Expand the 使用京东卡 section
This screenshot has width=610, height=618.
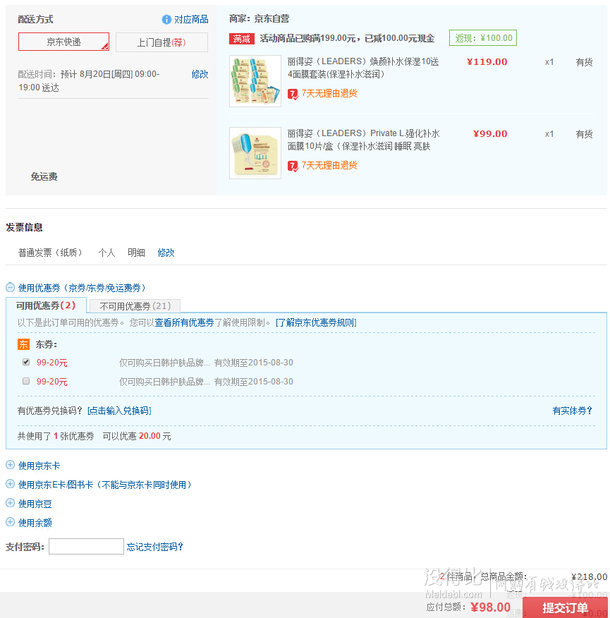(10, 465)
